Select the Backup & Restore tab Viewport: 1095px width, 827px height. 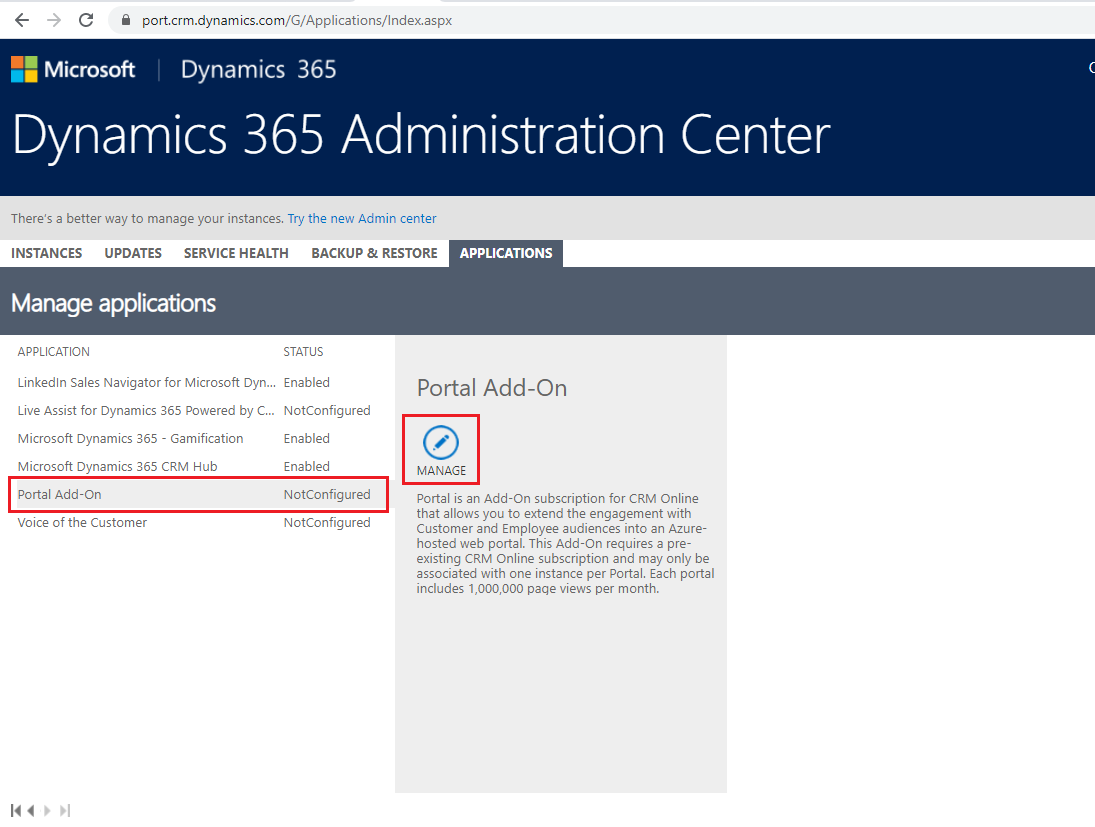coord(374,253)
